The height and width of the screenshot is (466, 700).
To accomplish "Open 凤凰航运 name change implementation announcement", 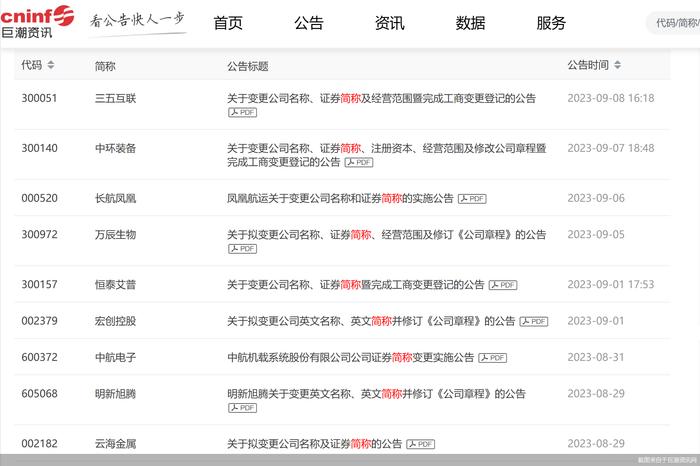I will point(340,198).
